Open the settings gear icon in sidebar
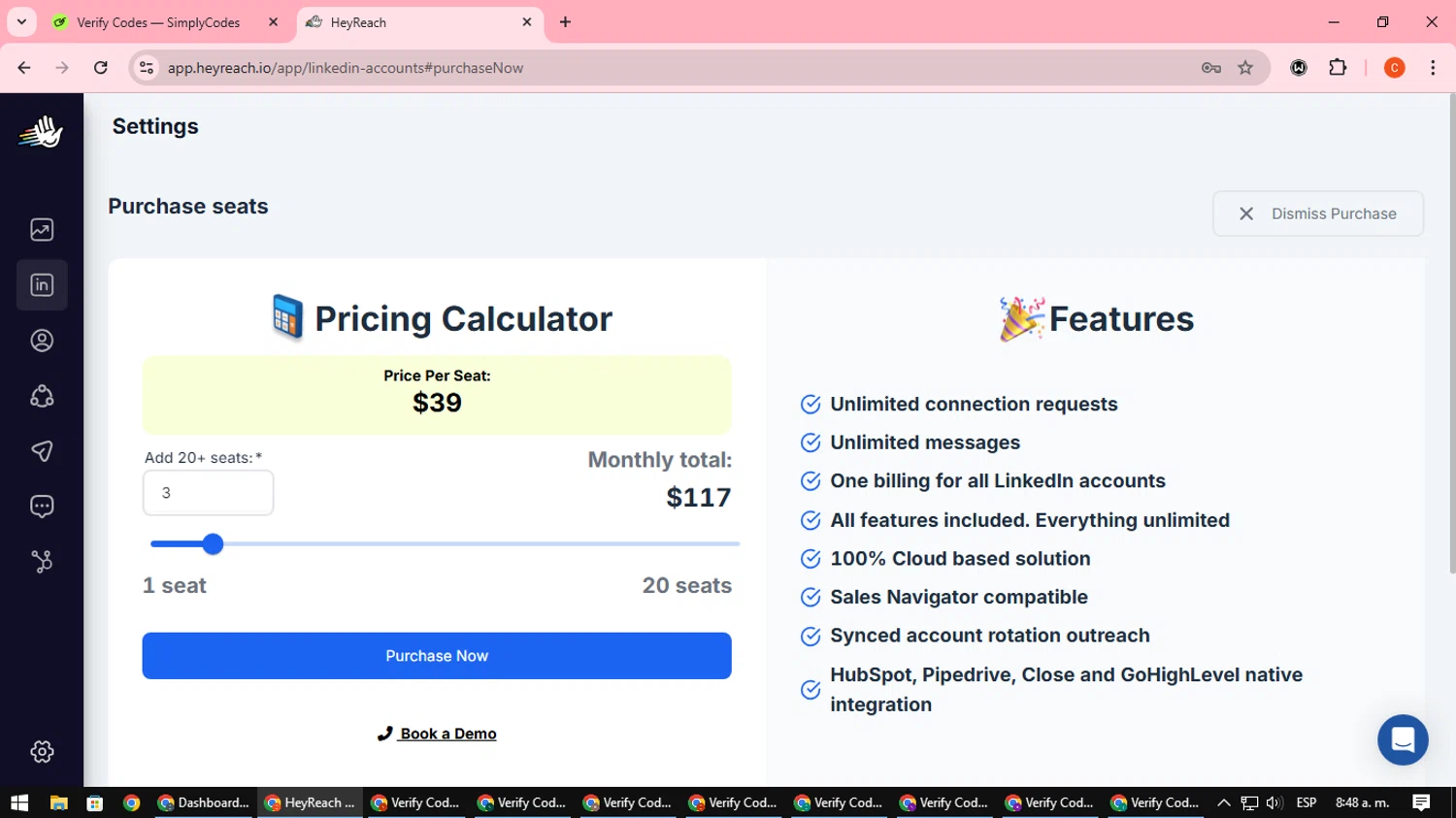The width and height of the screenshot is (1456, 818). 42,751
